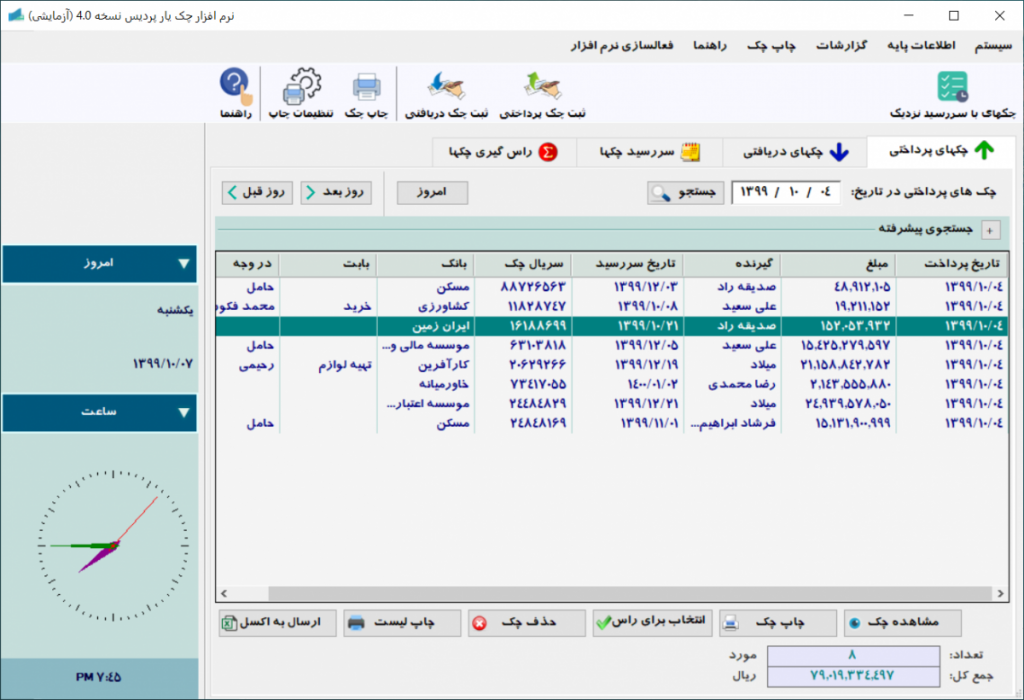
Task: Switch to راس گیری چکها tab
Action: pos(504,152)
